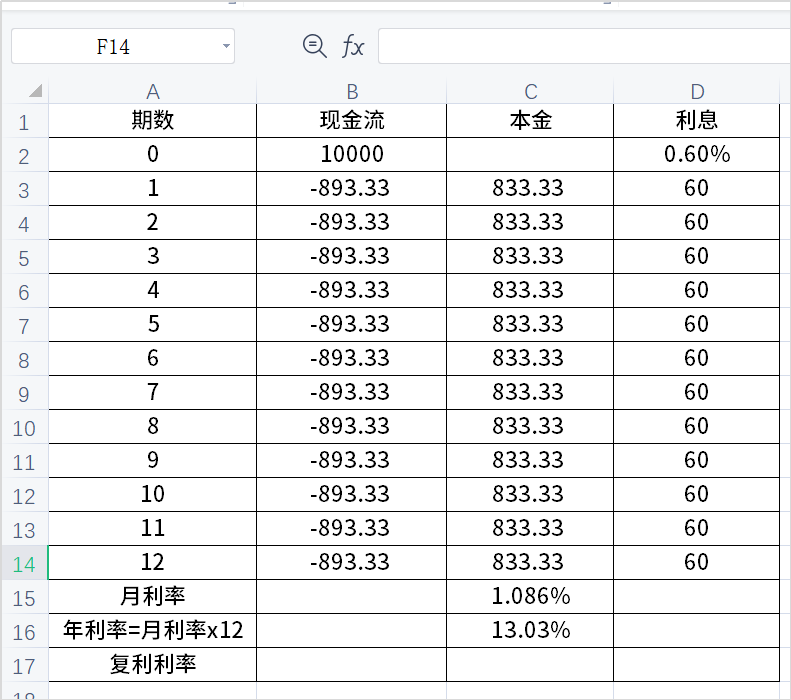791x700 pixels.
Task: Click the 年利率=月利率x12 label cell
Action: point(152,630)
